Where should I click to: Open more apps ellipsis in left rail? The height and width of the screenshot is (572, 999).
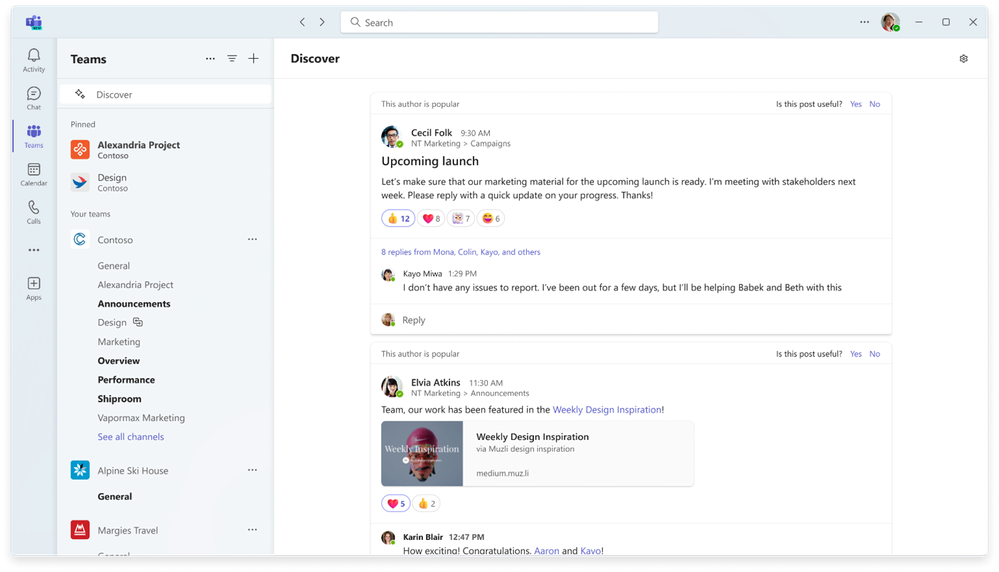(x=34, y=250)
